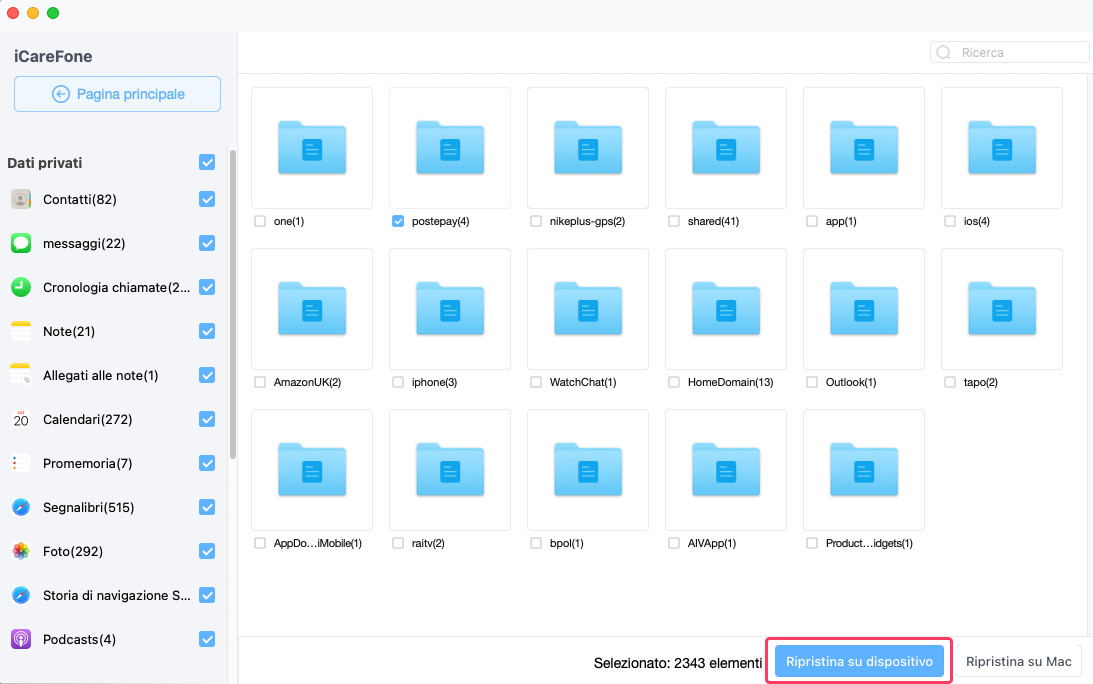The height and width of the screenshot is (684, 1093).
Task: Select the green messaggi icon
Action: (21, 243)
